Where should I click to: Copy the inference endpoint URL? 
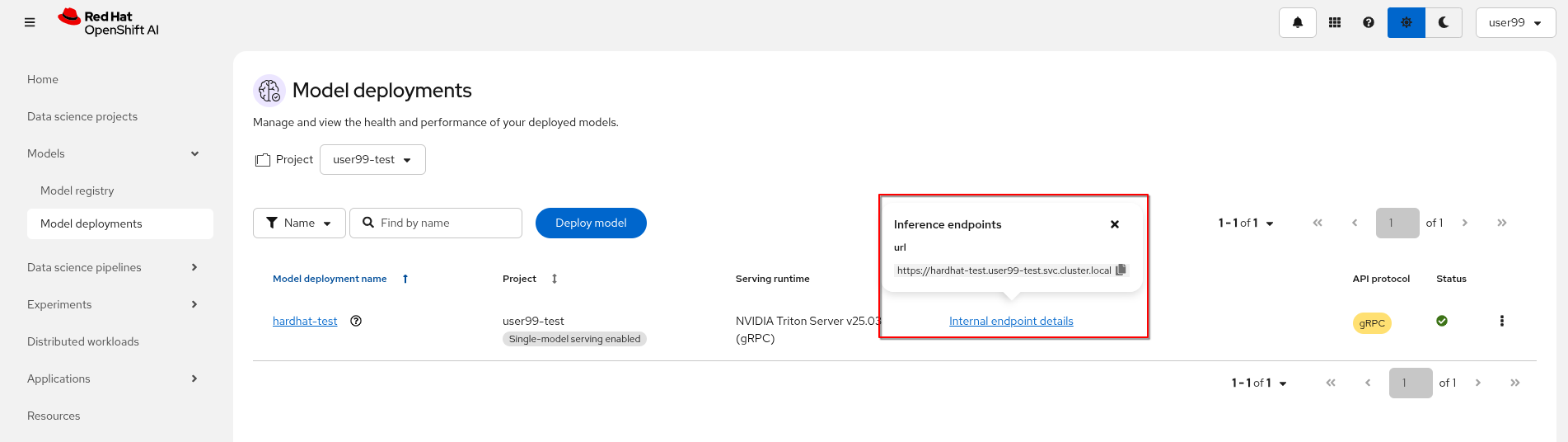(1121, 270)
